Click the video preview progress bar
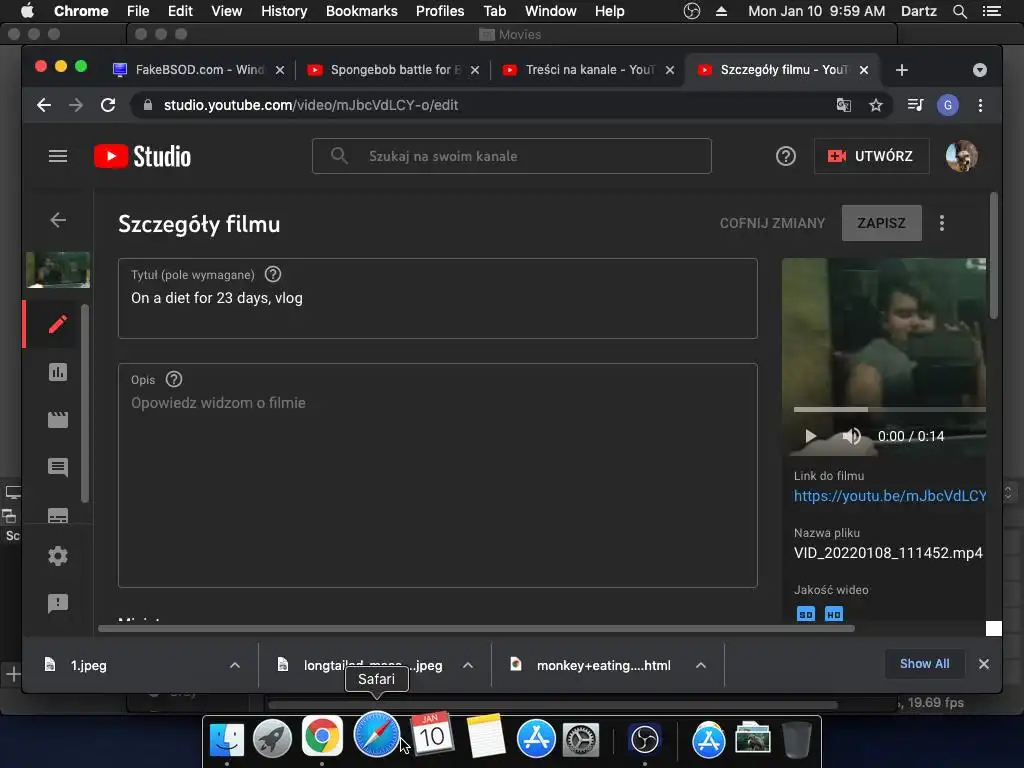 tap(889, 409)
